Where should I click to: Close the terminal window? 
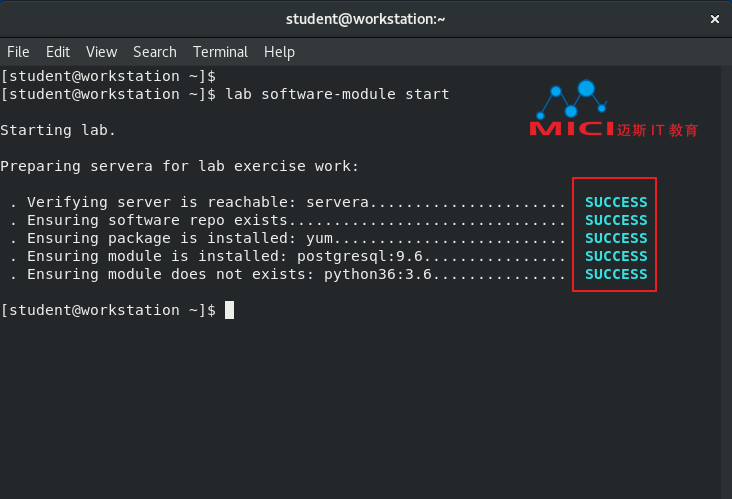coord(714,19)
